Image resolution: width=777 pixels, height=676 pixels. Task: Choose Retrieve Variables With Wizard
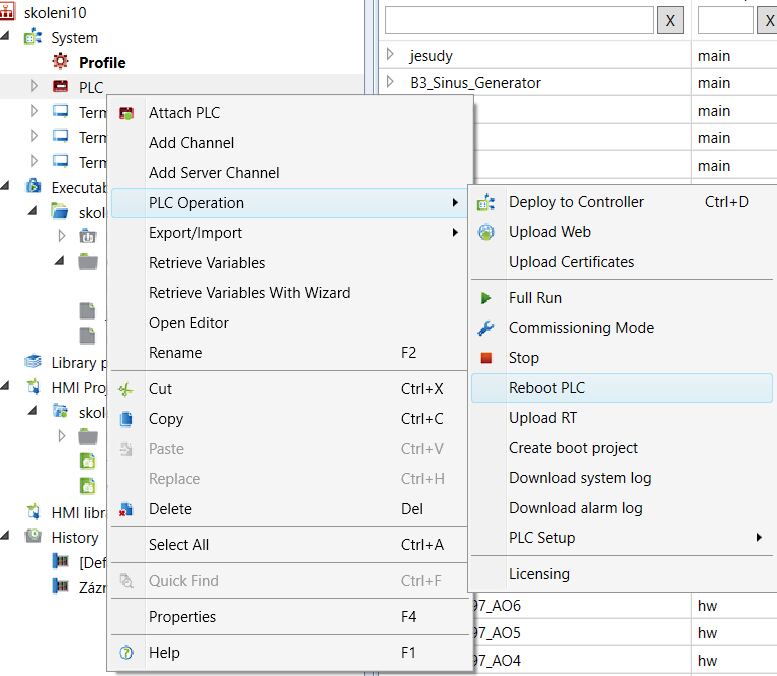coord(250,293)
